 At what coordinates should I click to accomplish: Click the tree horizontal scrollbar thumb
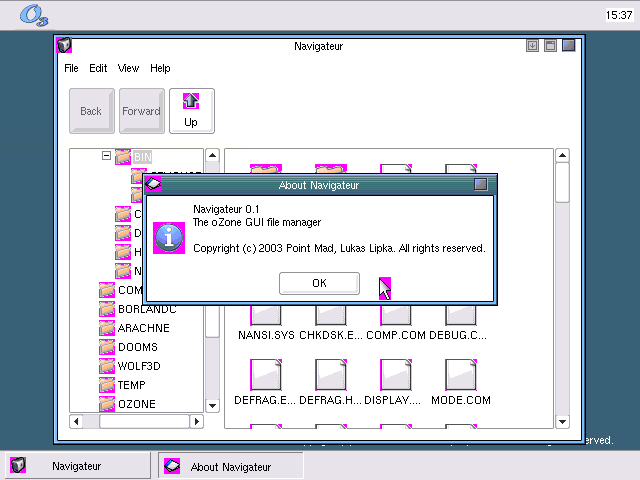[x=144, y=421]
